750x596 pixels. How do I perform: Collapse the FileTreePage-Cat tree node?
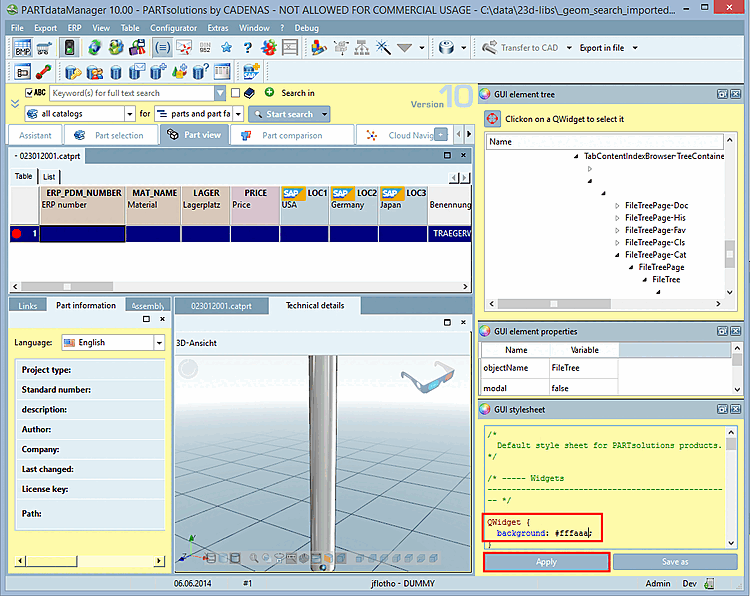point(617,255)
